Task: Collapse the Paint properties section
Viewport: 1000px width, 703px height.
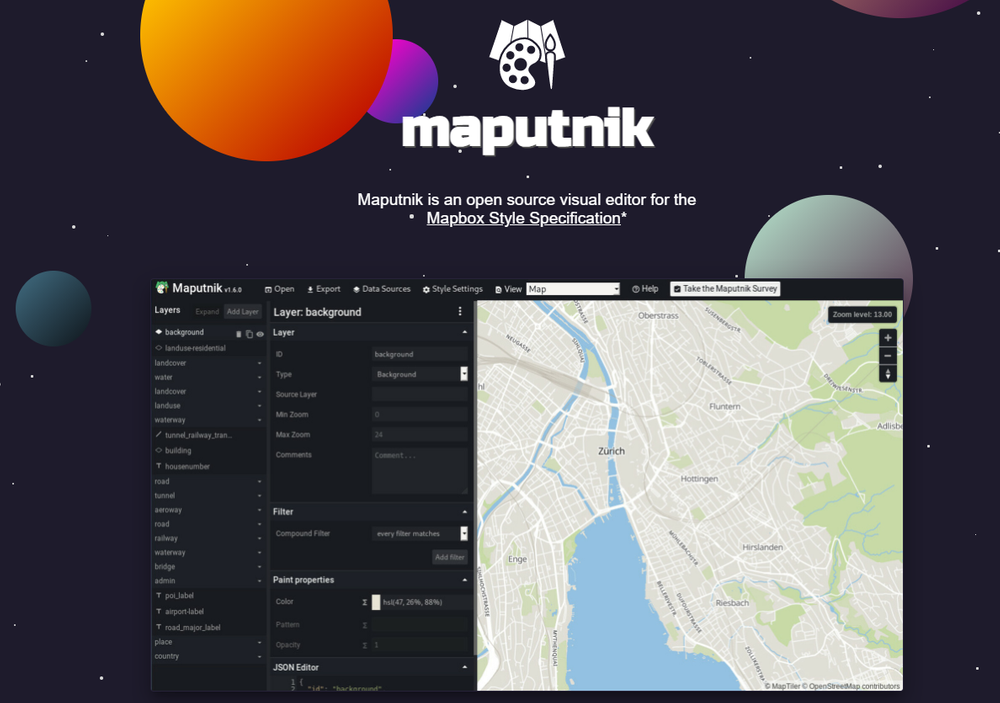Action: (x=463, y=580)
